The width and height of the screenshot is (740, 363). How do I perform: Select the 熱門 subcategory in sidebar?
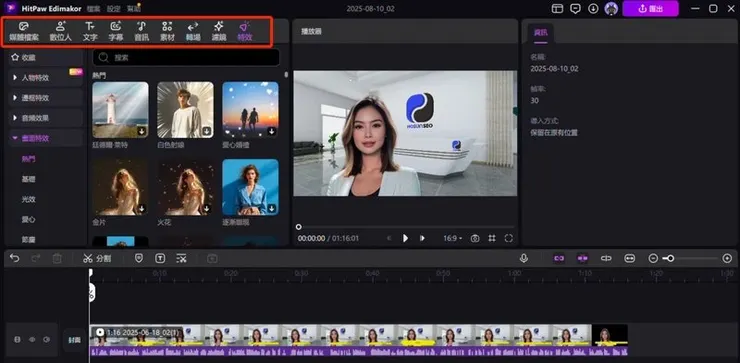(x=29, y=159)
